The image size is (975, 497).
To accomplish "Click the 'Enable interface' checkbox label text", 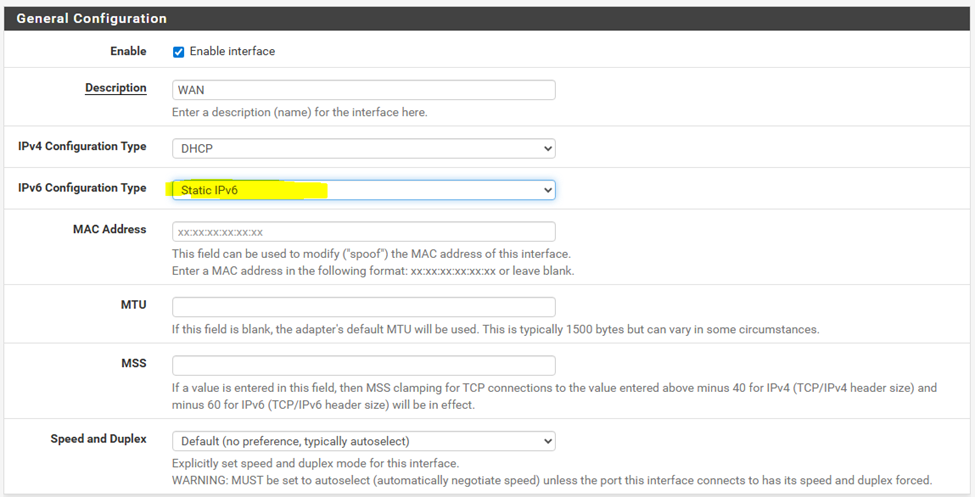I will click(232, 52).
